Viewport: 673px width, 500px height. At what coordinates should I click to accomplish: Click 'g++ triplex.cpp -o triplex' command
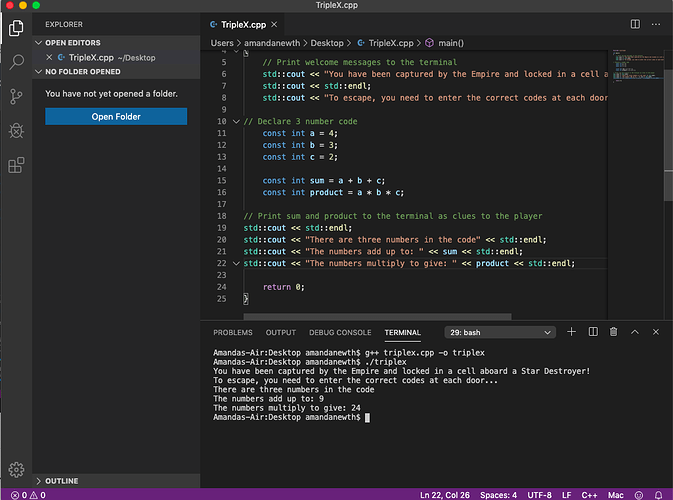(424, 353)
